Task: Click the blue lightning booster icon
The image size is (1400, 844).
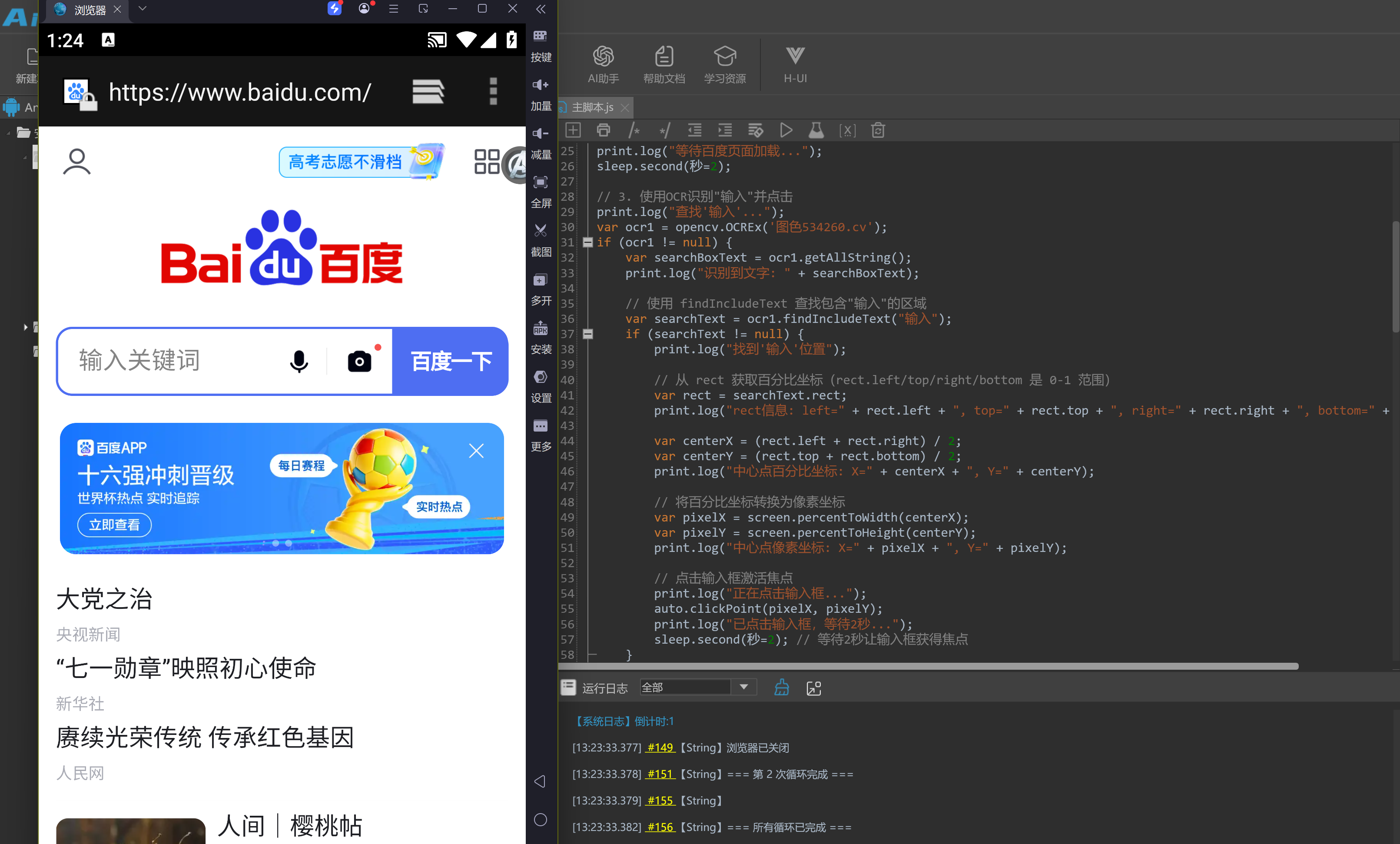Action: (x=334, y=8)
